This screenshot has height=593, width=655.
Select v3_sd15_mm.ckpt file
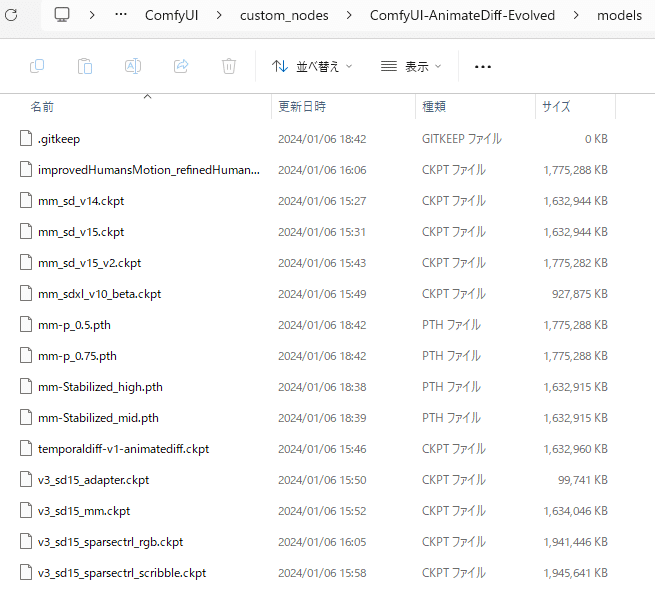tap(84, 511)
